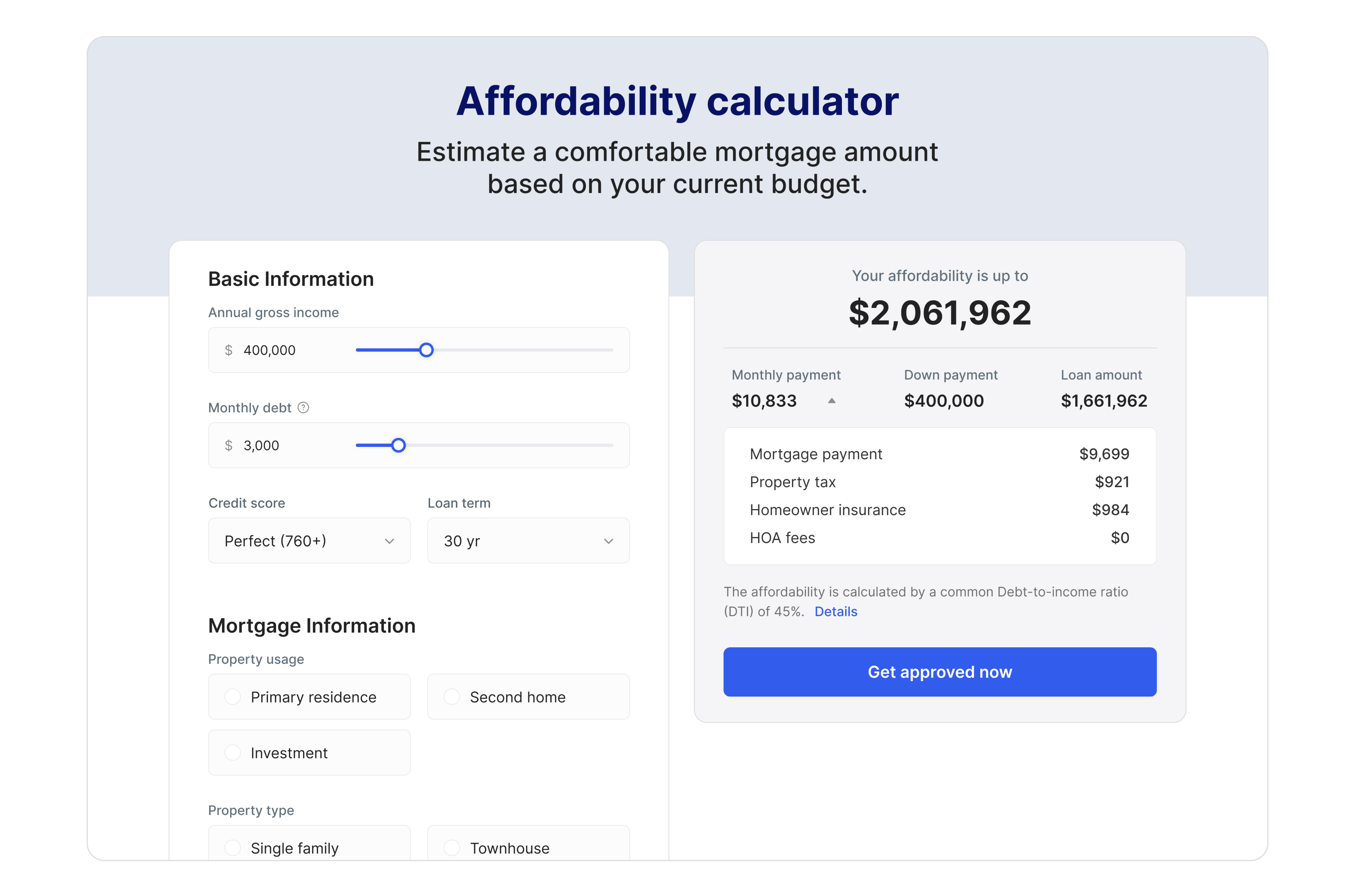Open the Monthly debt help tooltip
This screenshot has width=1354, height=896.
pos(303,407)
